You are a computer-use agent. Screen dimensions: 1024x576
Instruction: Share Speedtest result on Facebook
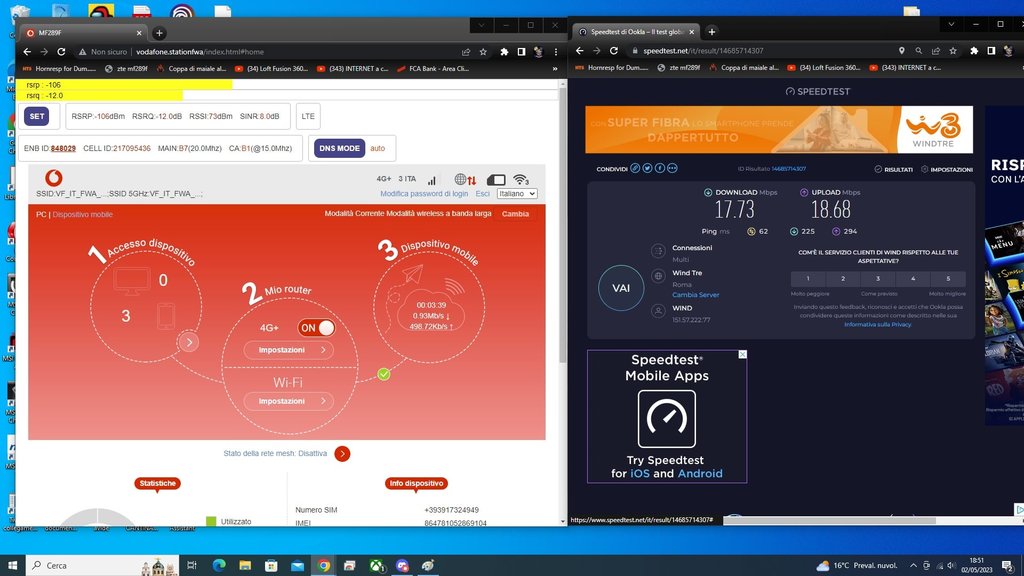pyautogui.click(x=660, y=168)
